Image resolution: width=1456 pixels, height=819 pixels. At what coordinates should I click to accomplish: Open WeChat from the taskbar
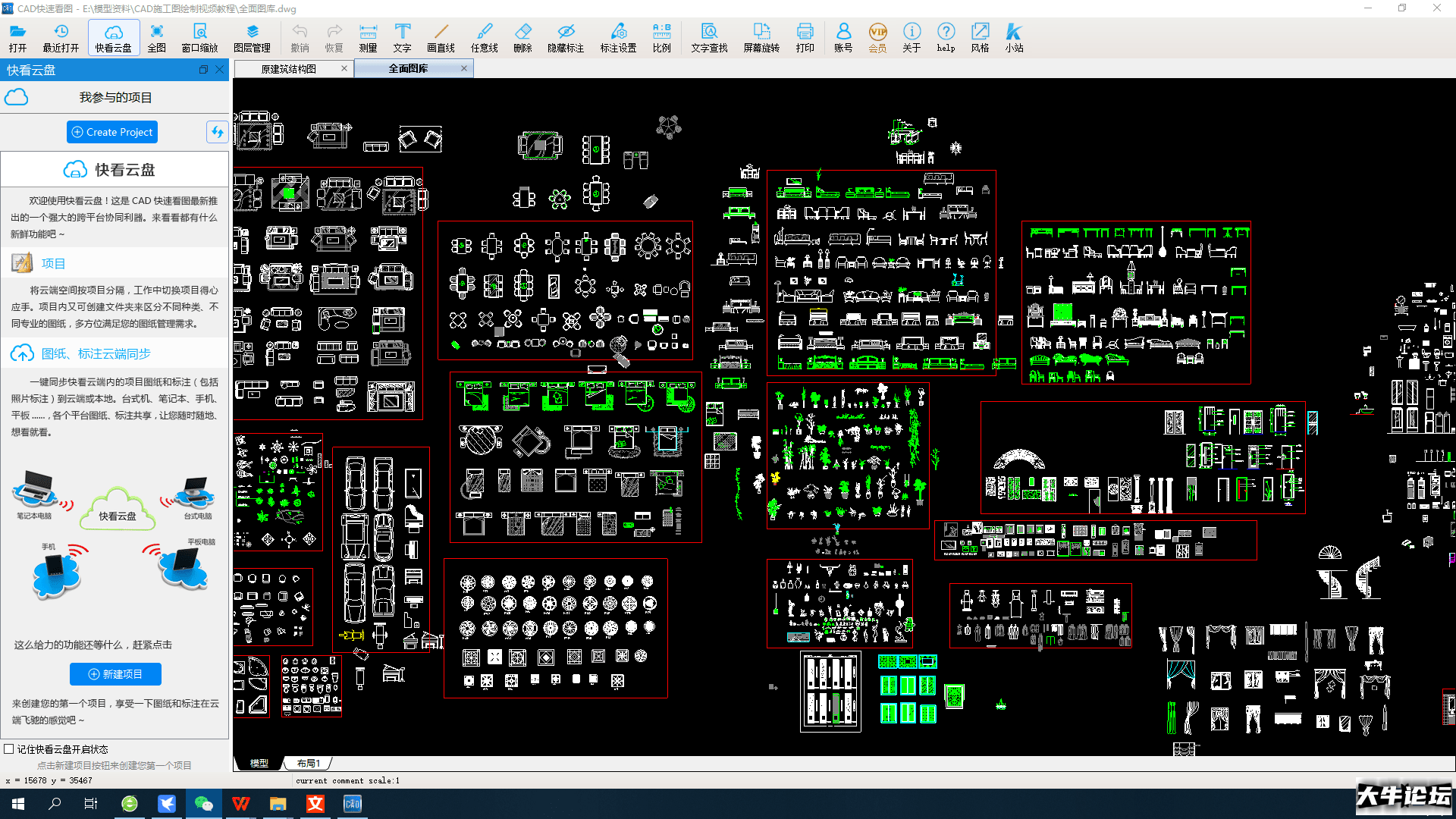click(x=203, y=804)
